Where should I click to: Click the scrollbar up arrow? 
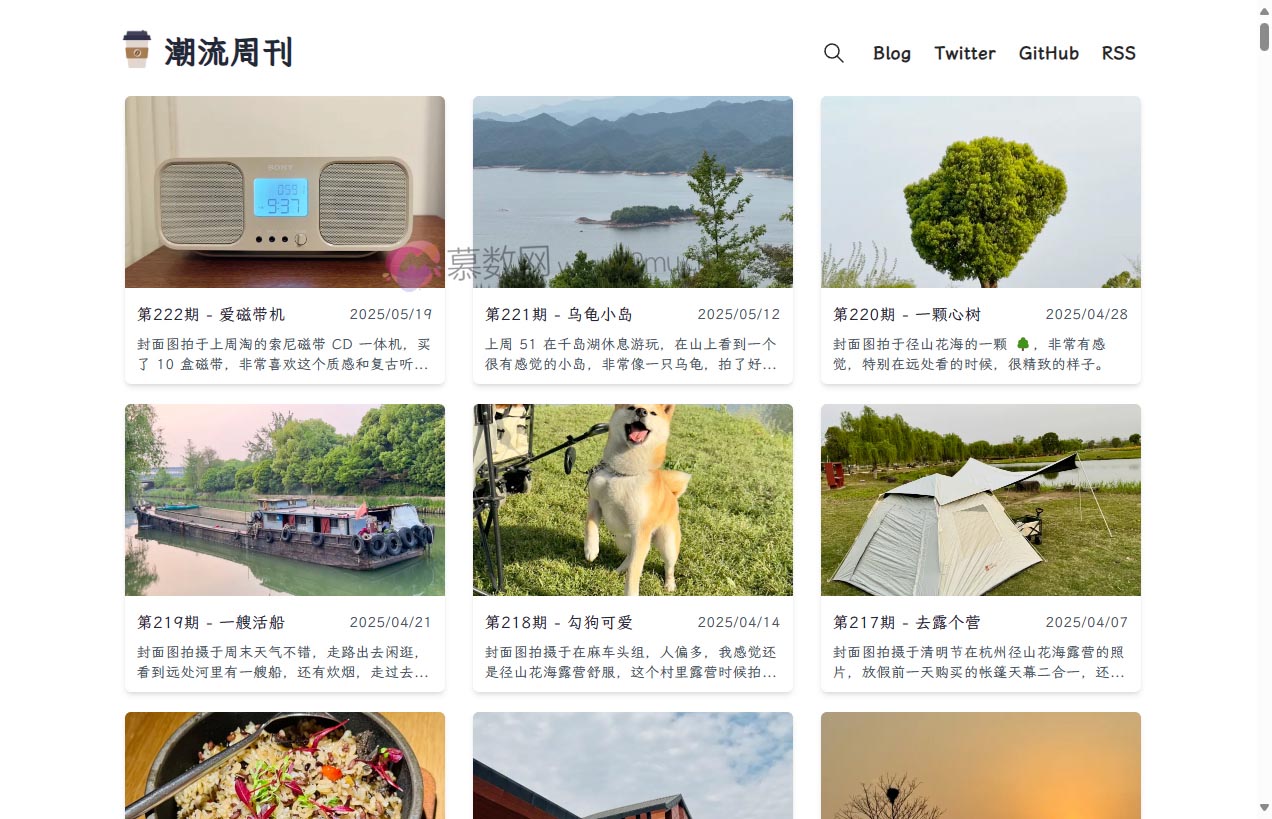pos(1264,10)
